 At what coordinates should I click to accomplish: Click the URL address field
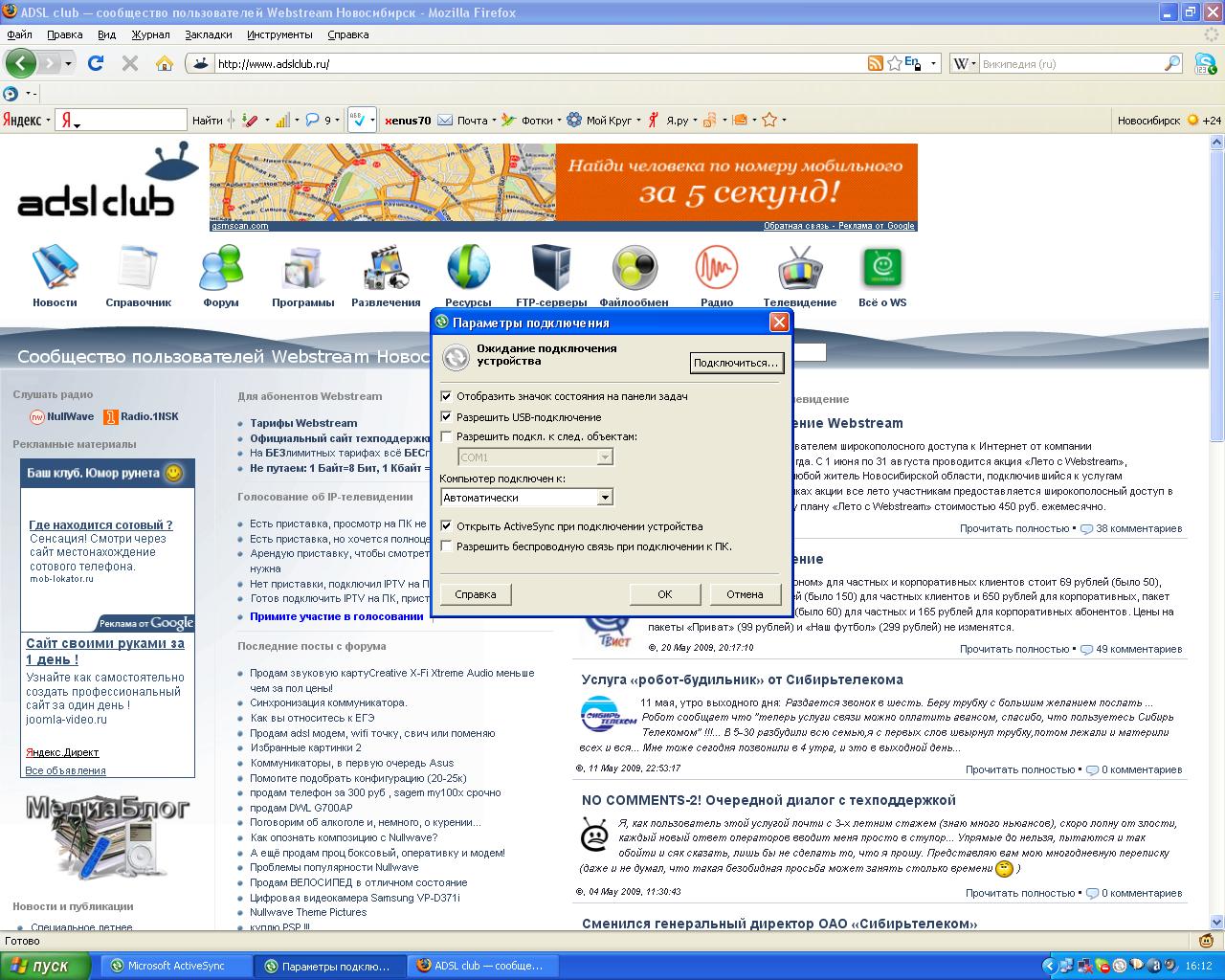pyautogui.click(x=539, y=63)
